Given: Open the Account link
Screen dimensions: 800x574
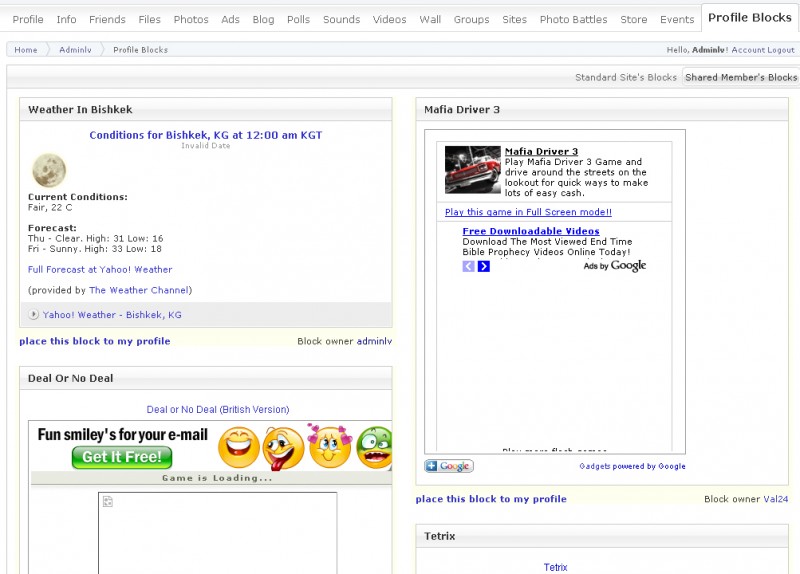Looking at the screenshot, I should point(748,49).
